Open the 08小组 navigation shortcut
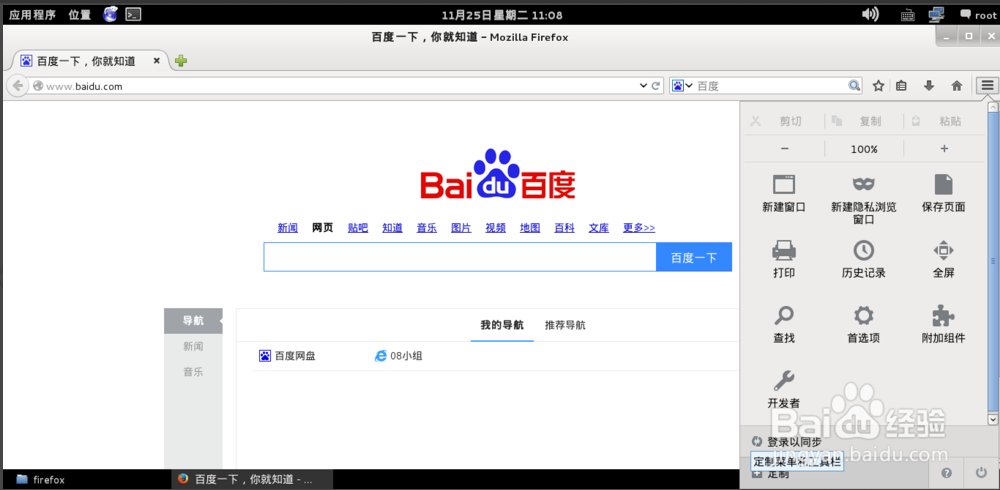The width and height of the screenshot is (1000, 490). (x=399, y=356)
